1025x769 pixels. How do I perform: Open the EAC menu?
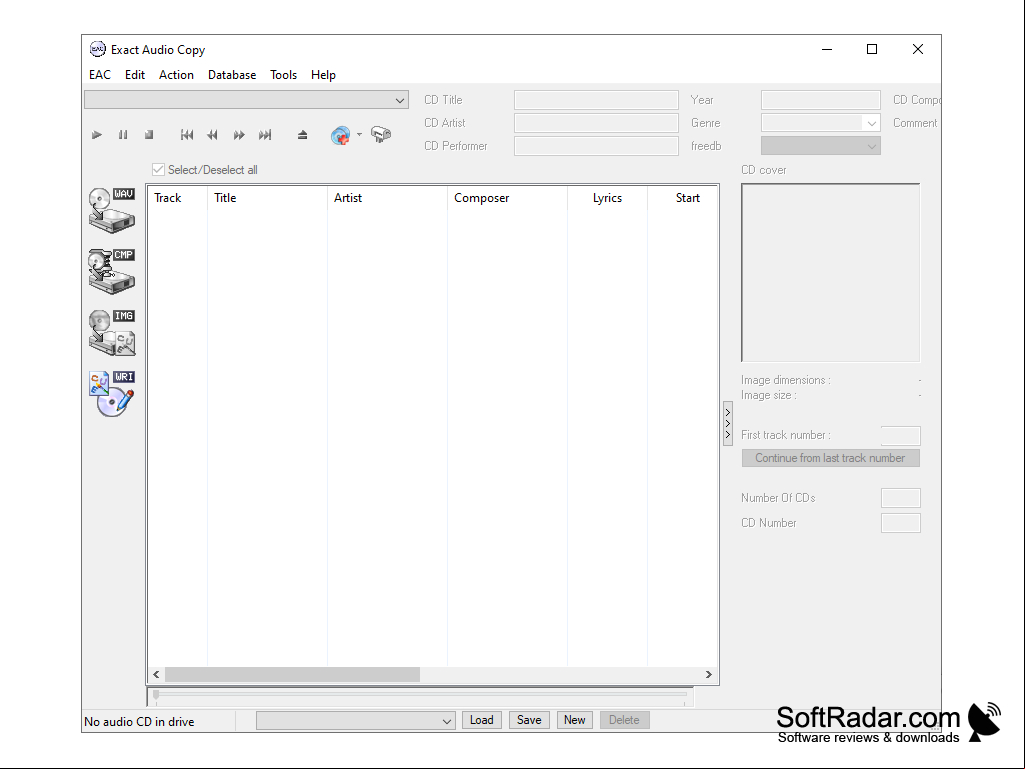coord(100,75)
